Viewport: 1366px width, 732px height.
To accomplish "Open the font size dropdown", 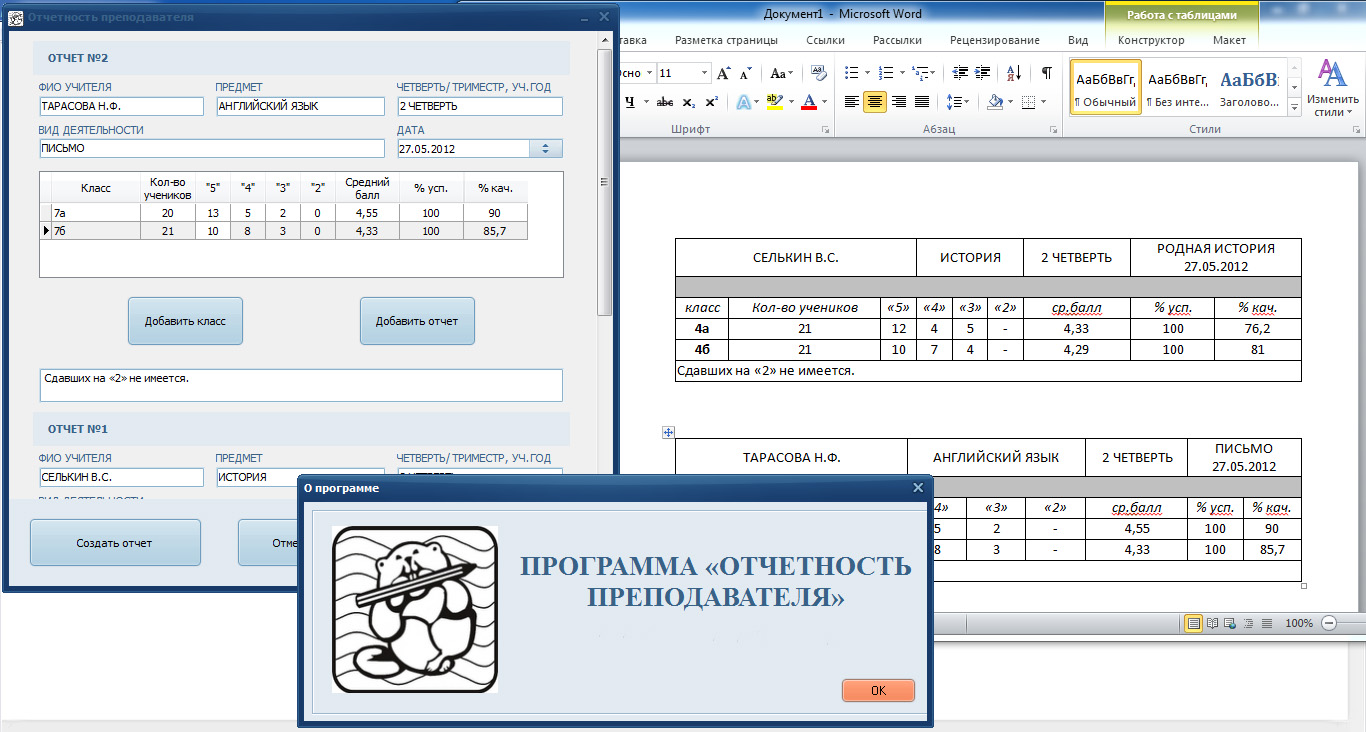I will click(x=705, y=73).
